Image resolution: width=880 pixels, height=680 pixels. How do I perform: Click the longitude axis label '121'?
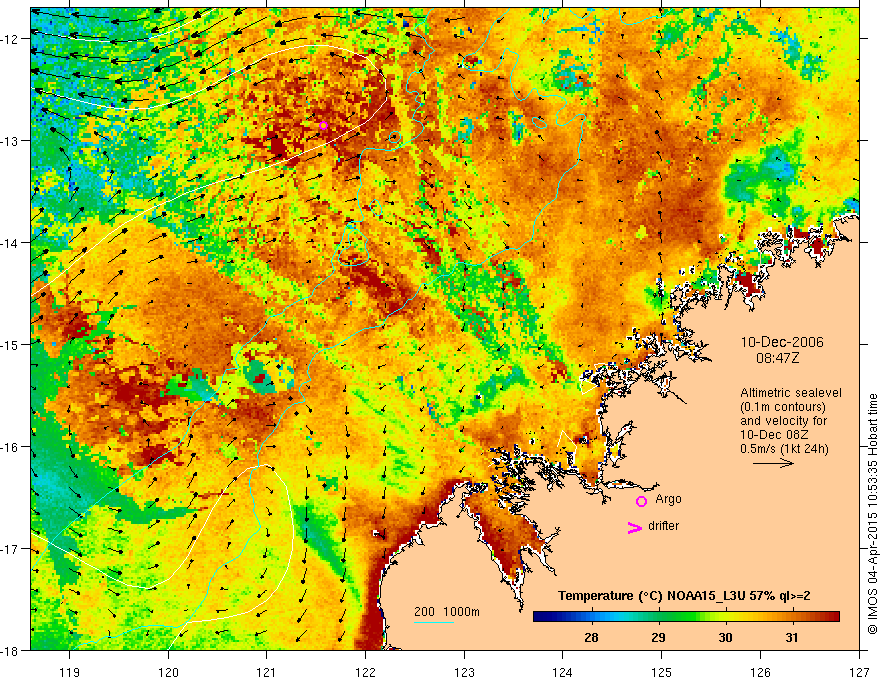(x=267, y=672)
